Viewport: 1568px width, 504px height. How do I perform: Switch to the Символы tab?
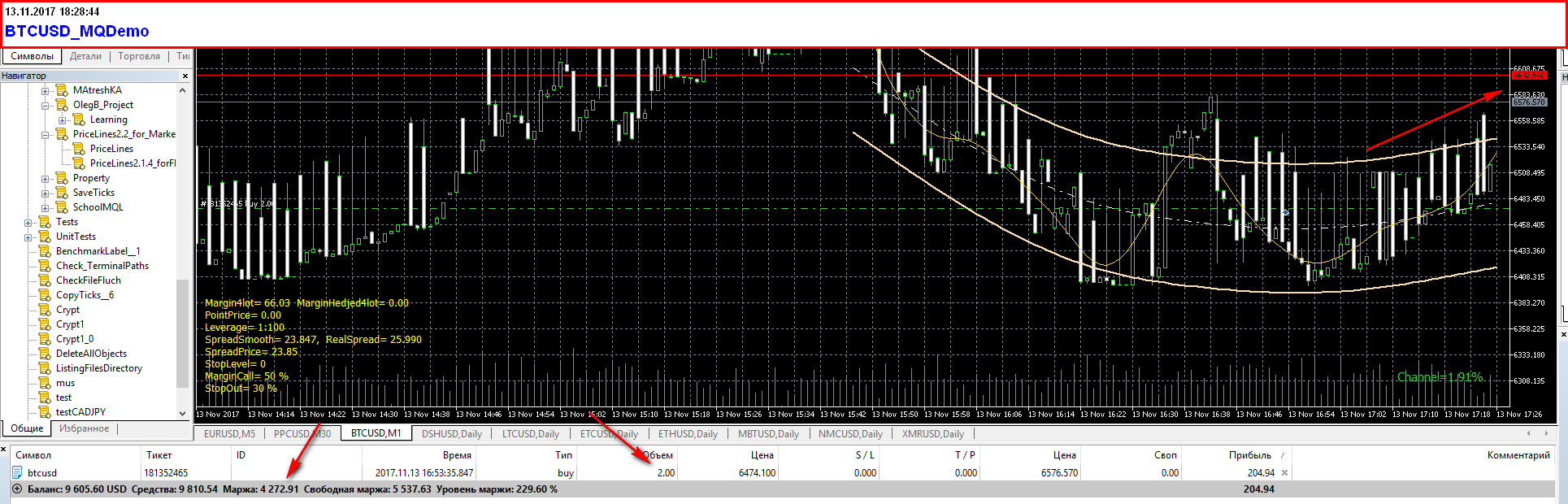point(33,56)
